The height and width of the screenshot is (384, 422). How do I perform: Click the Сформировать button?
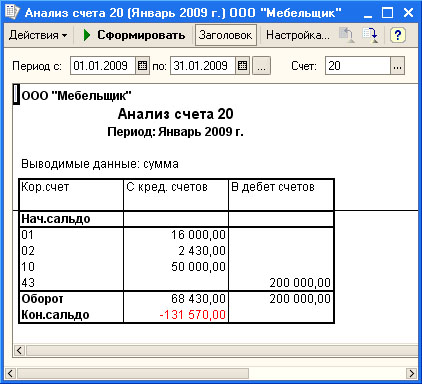click(x=134, y=35)
